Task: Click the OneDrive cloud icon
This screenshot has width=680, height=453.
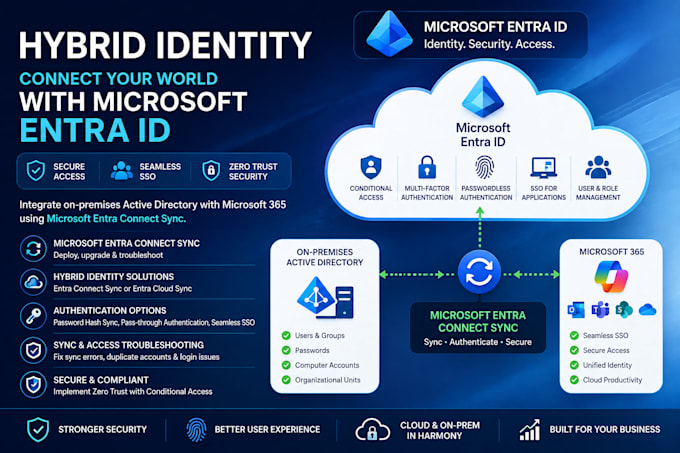Action: tap(647, 310)
